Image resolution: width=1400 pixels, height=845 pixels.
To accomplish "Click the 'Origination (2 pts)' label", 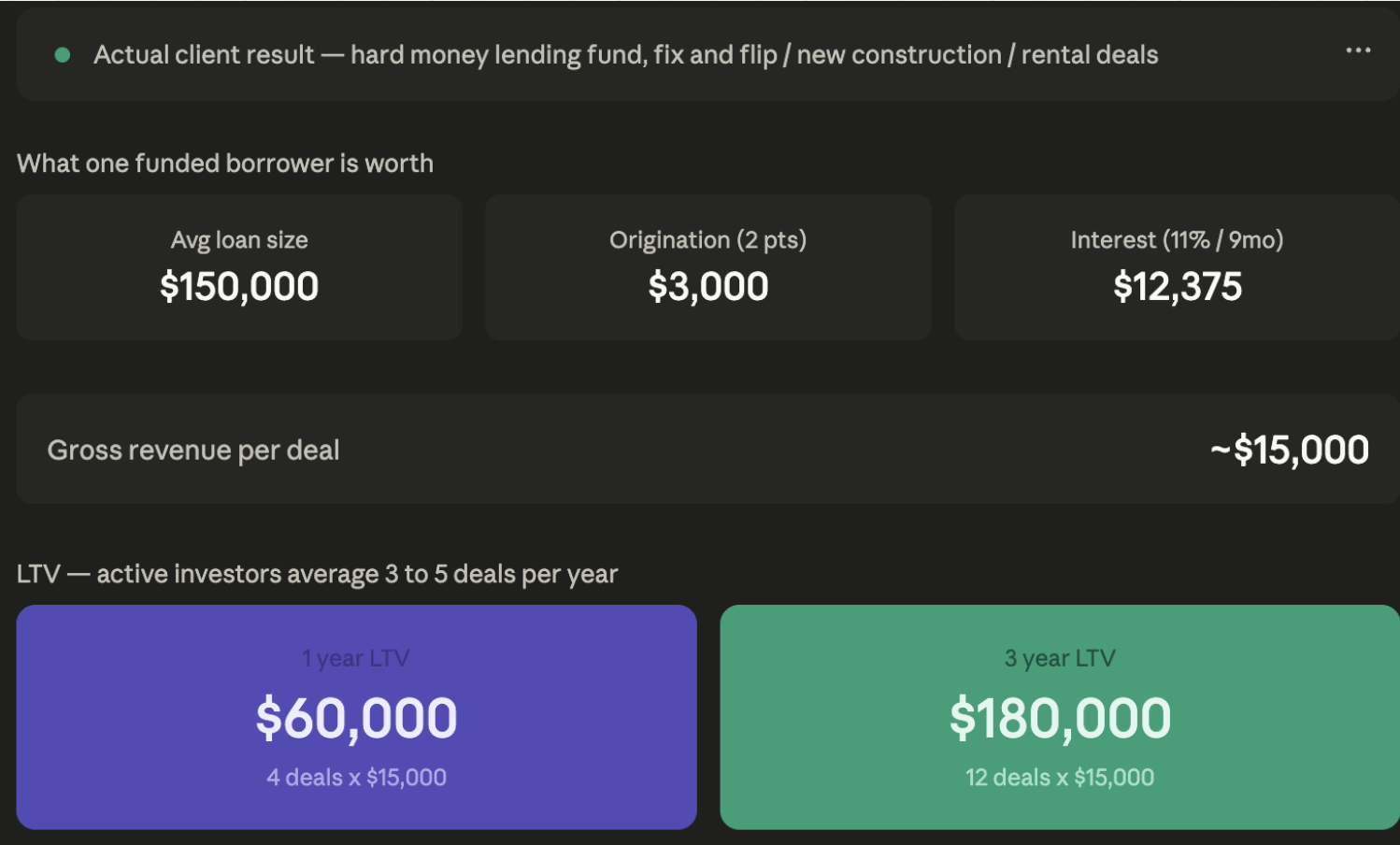I will (x=707, y=240).
